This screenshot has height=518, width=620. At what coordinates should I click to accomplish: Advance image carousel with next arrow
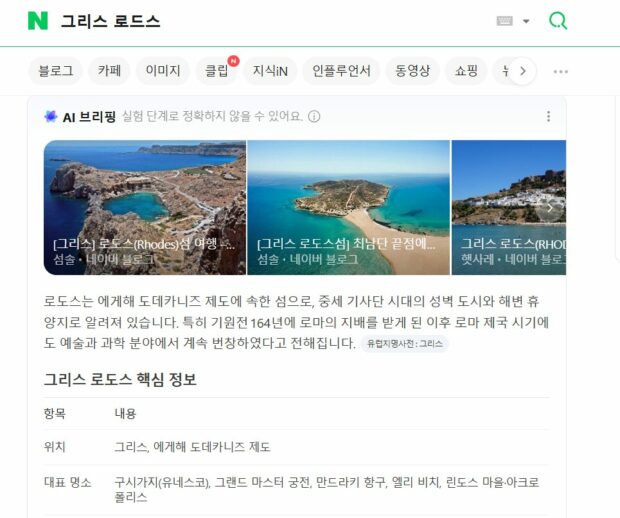tap(550, 208)
